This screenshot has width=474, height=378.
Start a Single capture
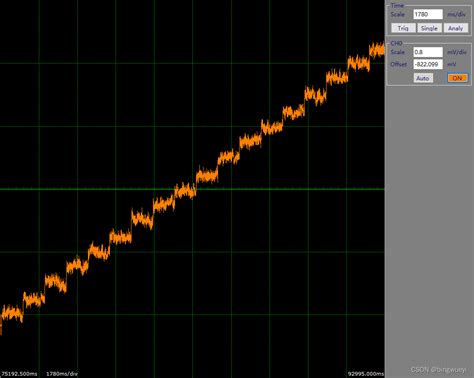click(x=429, y=28)
